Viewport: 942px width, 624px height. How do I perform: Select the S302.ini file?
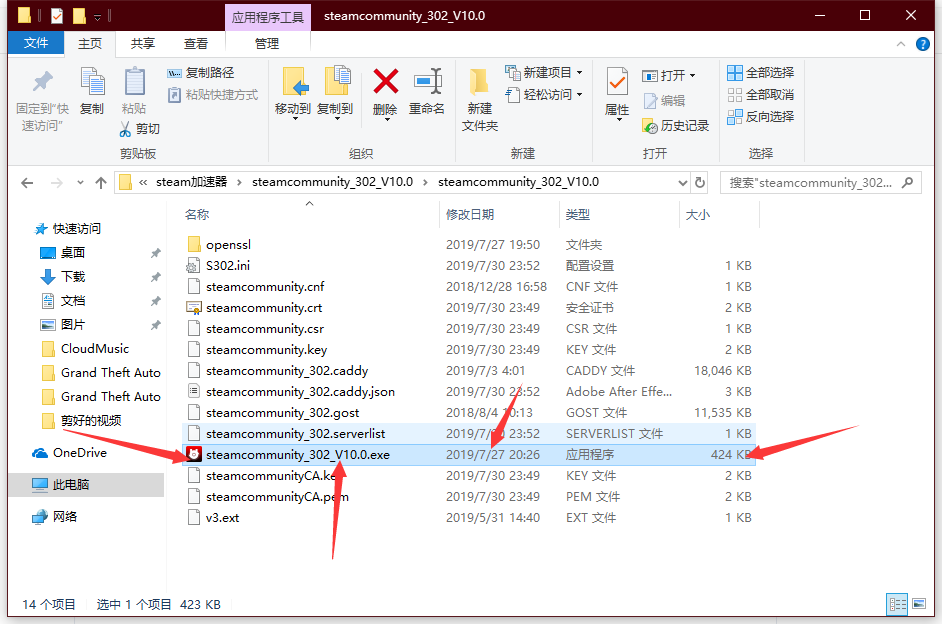click(228, 265)
